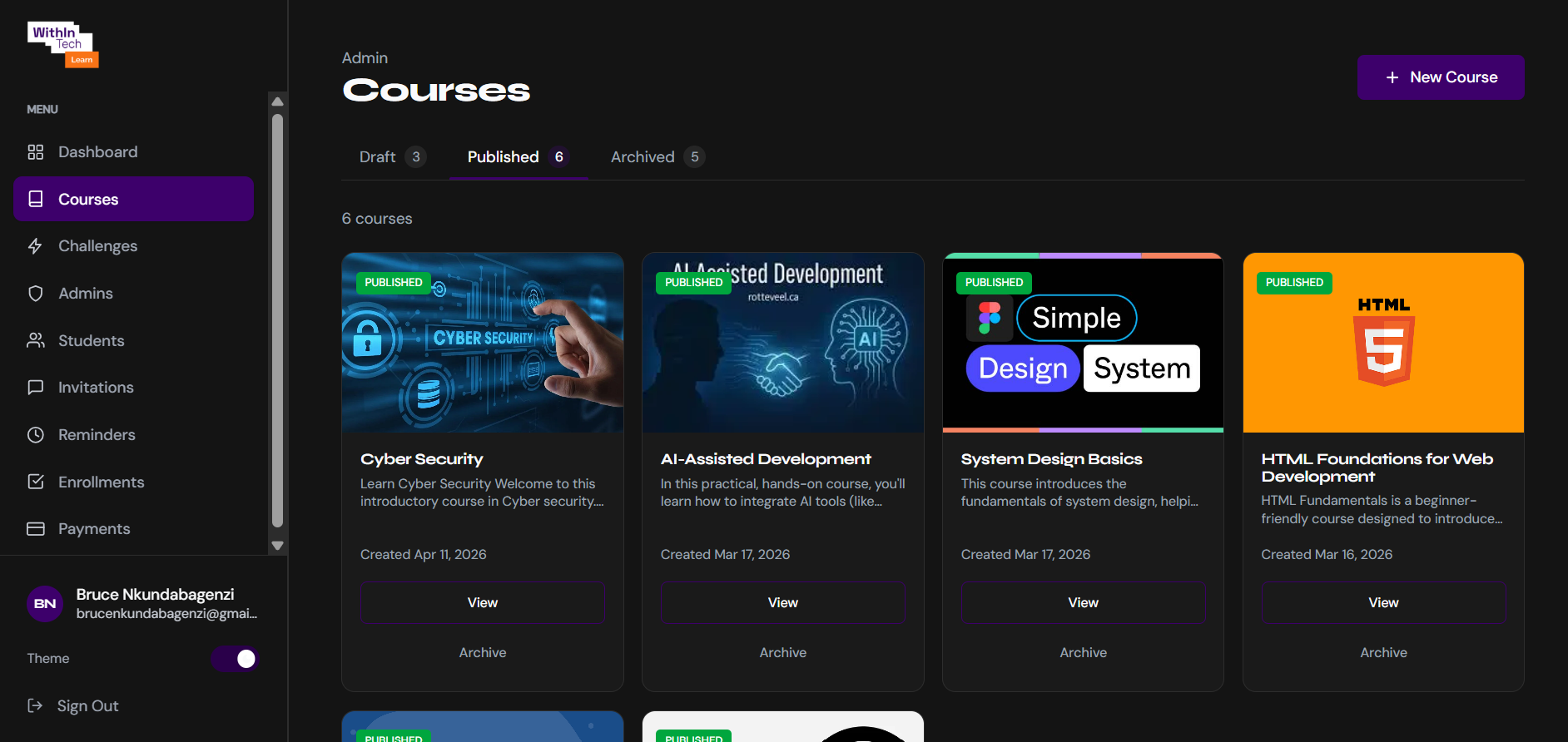
Task: Click the user name Bruce Nkundabagenzi
Action: tap(156, 595)
